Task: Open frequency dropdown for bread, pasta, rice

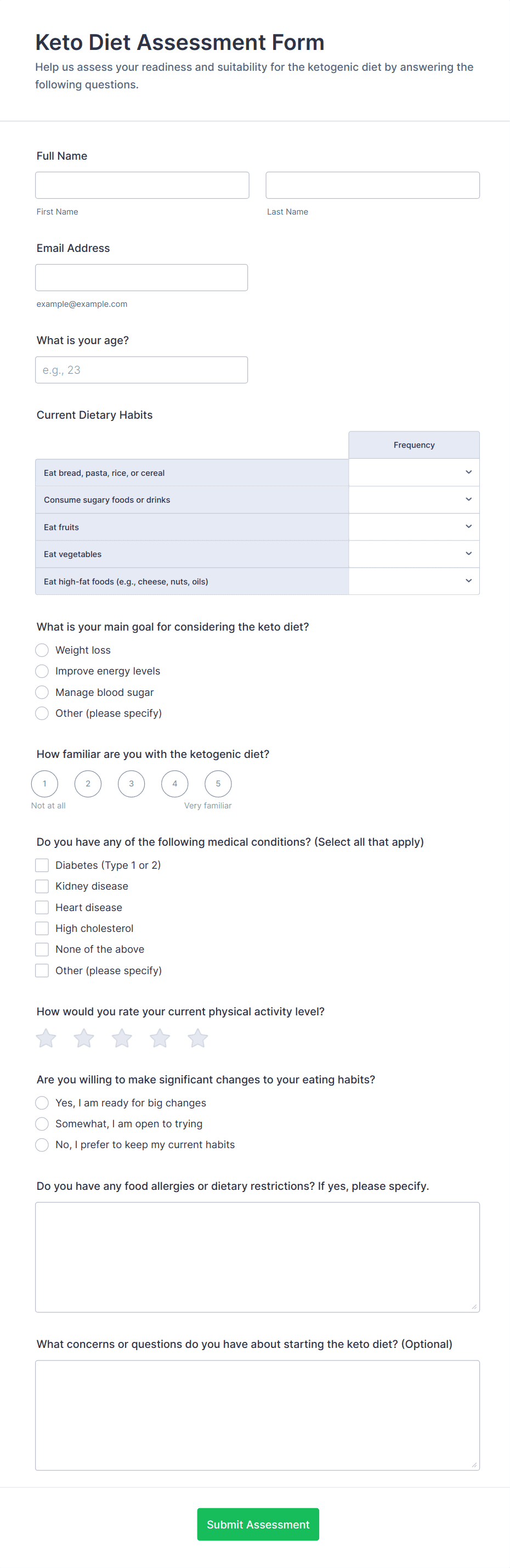Action: click(x=414, y=473)
